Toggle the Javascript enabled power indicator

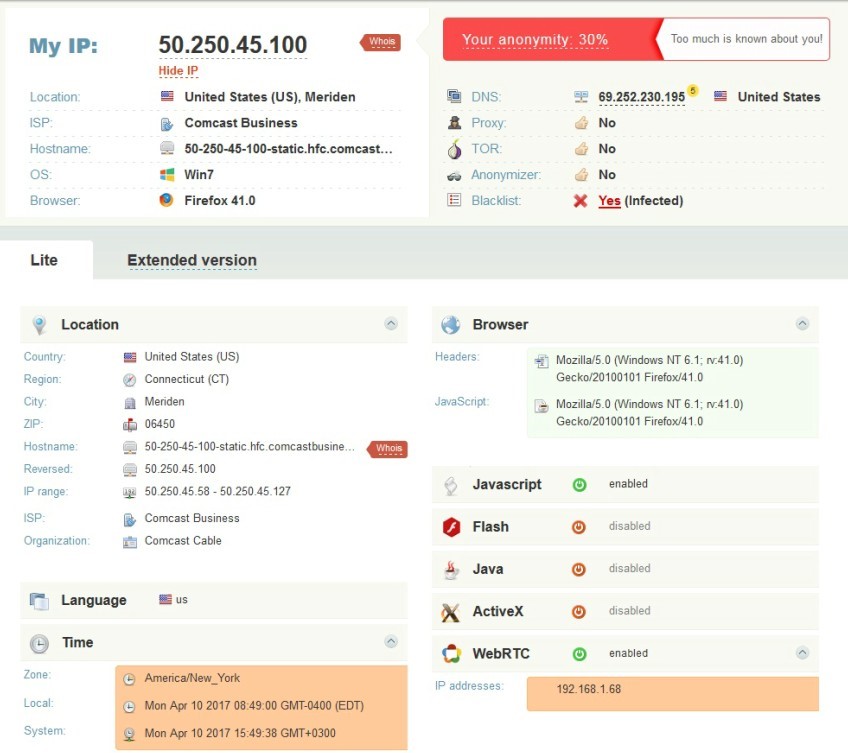(x=579, y=485)
